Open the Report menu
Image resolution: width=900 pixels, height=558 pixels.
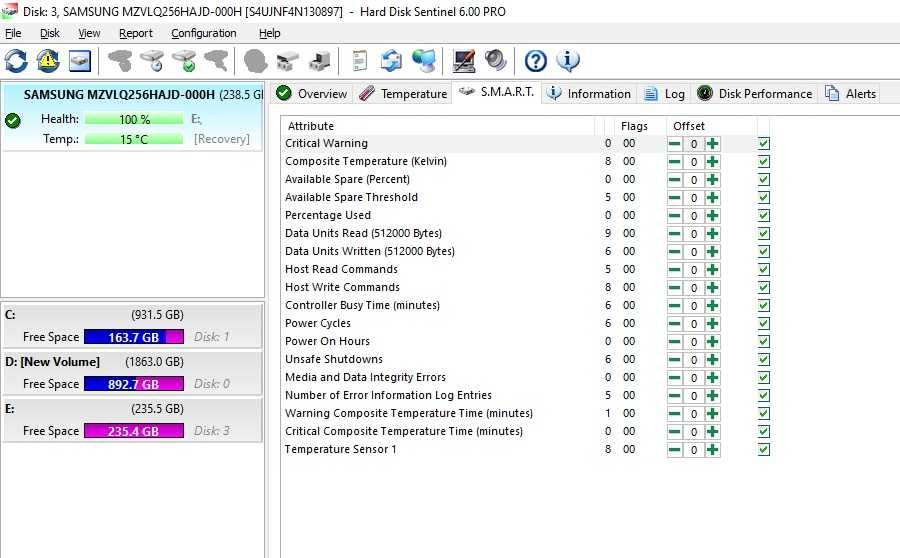pos(135,33)
